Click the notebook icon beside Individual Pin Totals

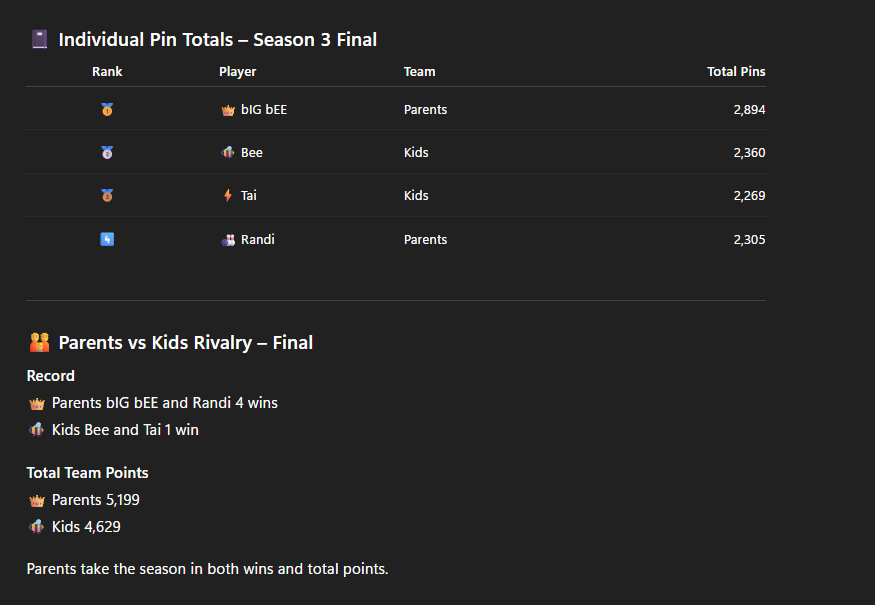tap(39, 40)
